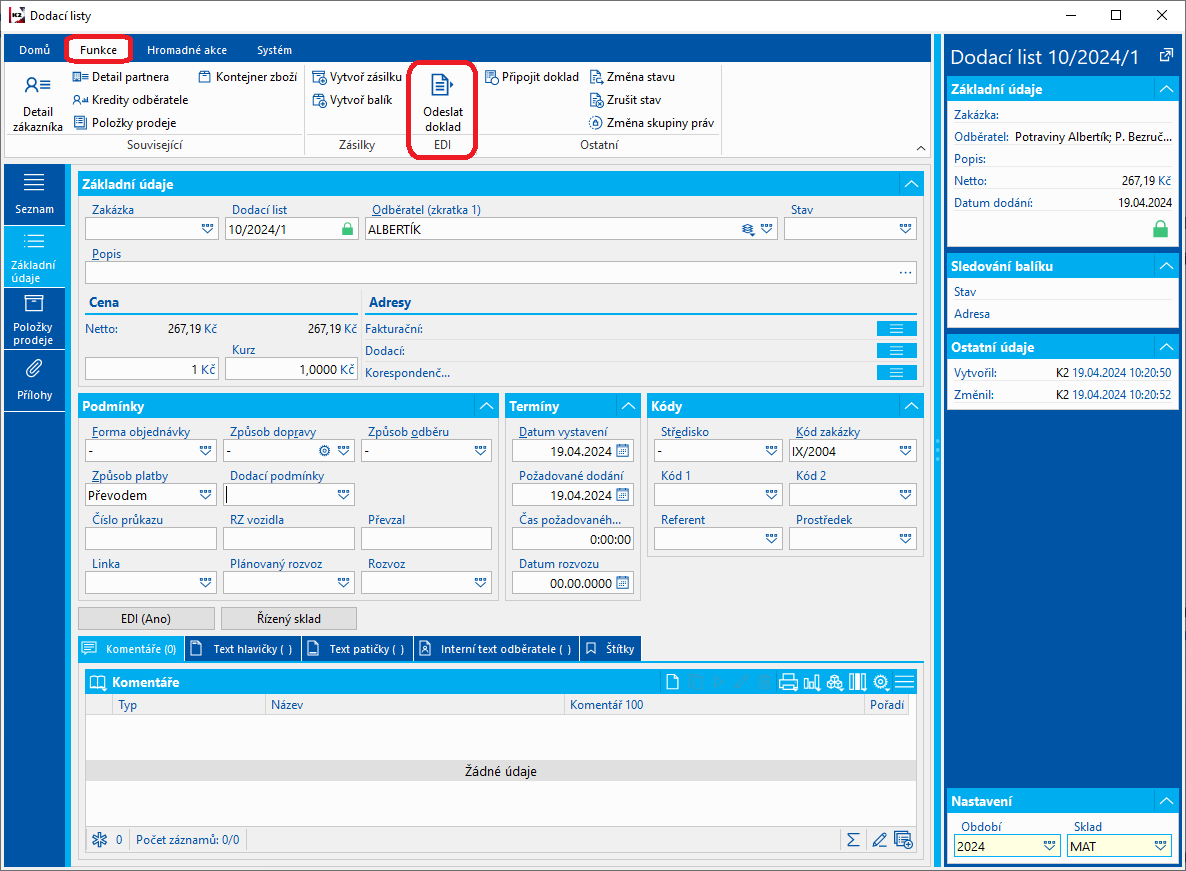Click Číslo průkazu input field
Image resolution: width=1186 pixels, height=871 pixels.
(151, 538)
